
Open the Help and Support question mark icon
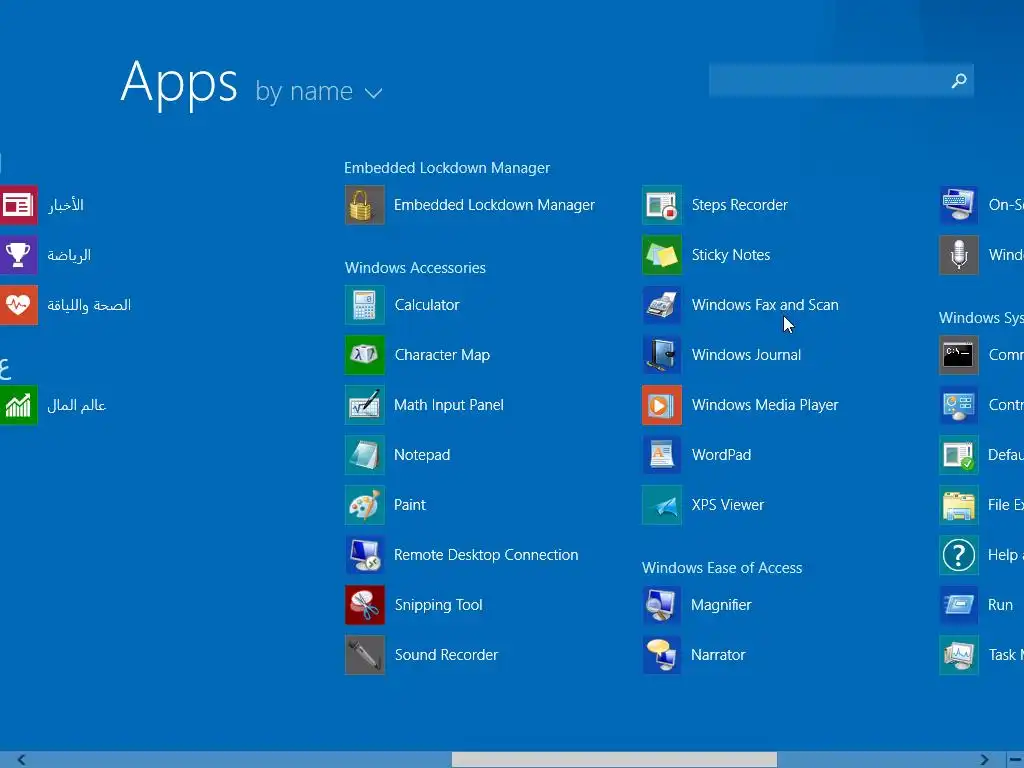(x=959, y=555)
